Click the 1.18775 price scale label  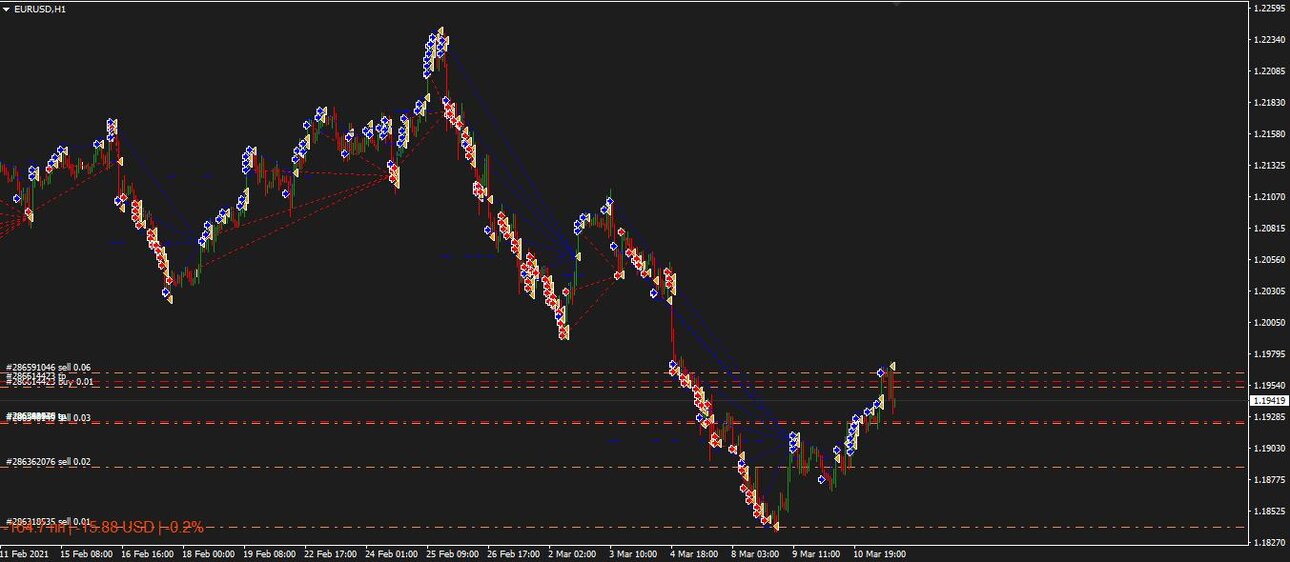click(1269, 480)
